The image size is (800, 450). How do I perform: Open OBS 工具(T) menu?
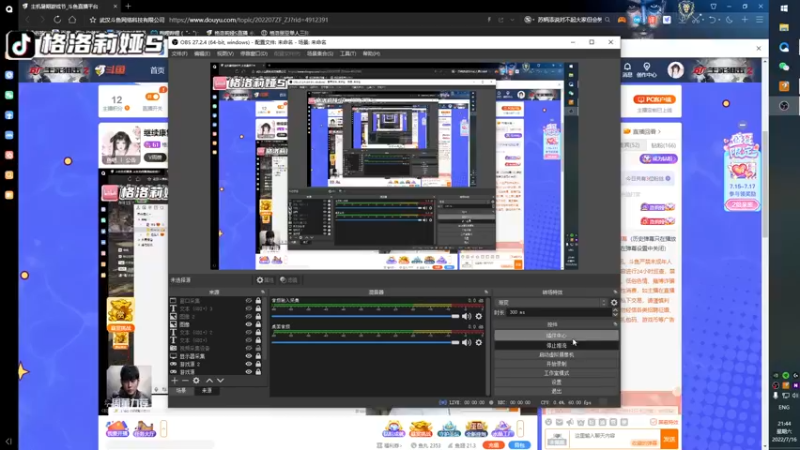(x=348, y=54)
